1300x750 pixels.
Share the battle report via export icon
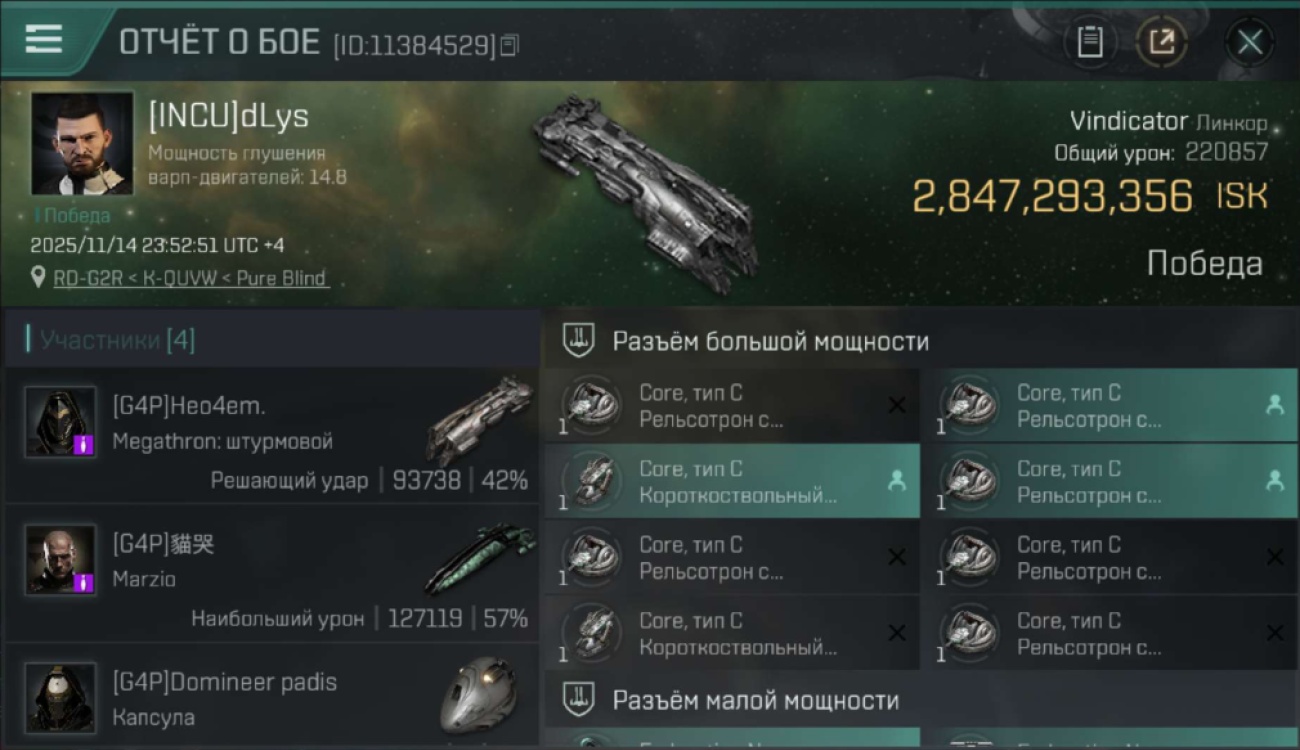click(1162, 42)
